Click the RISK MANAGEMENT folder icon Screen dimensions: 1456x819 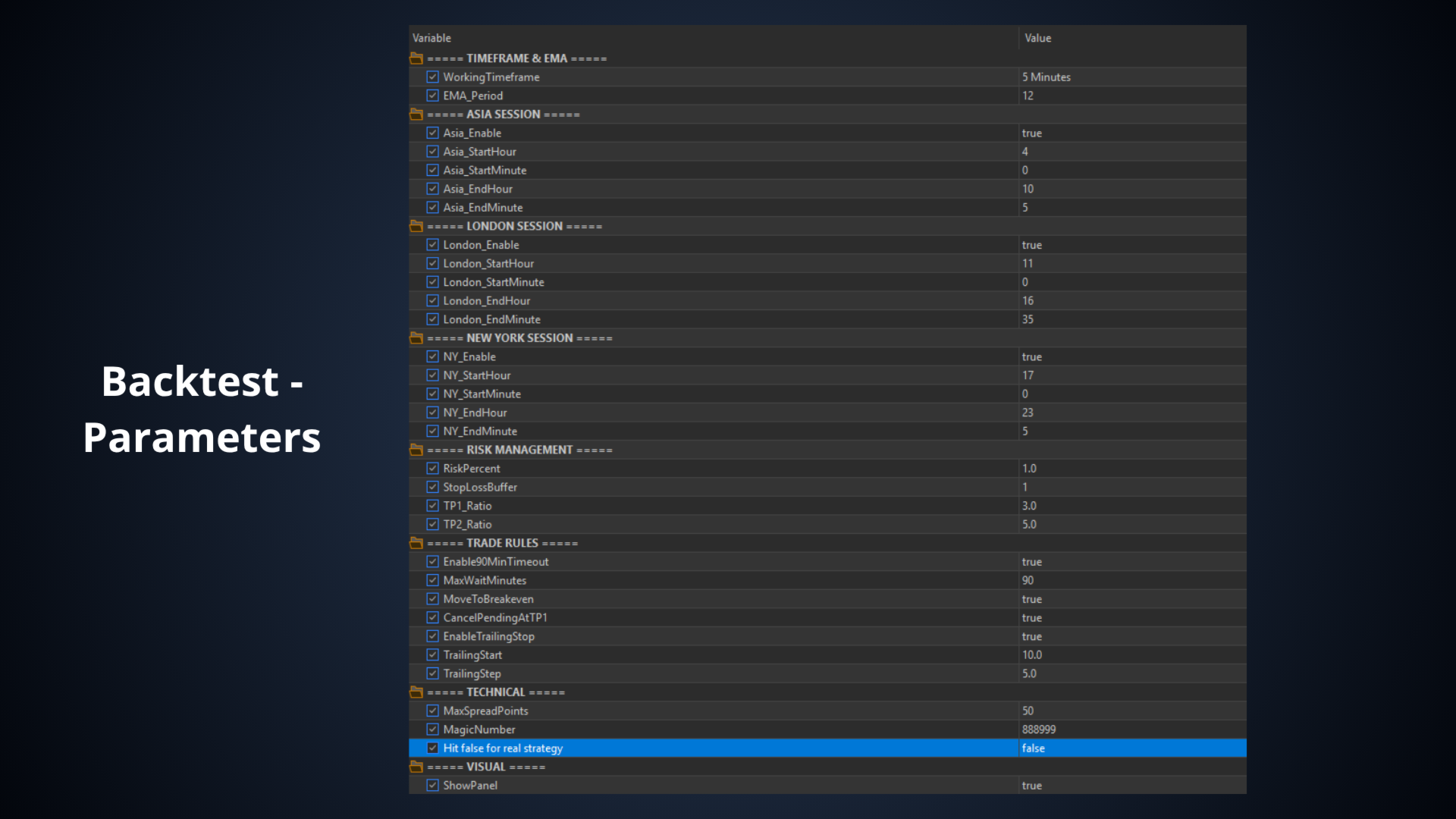pyautogui.click(x=416, y=450)
